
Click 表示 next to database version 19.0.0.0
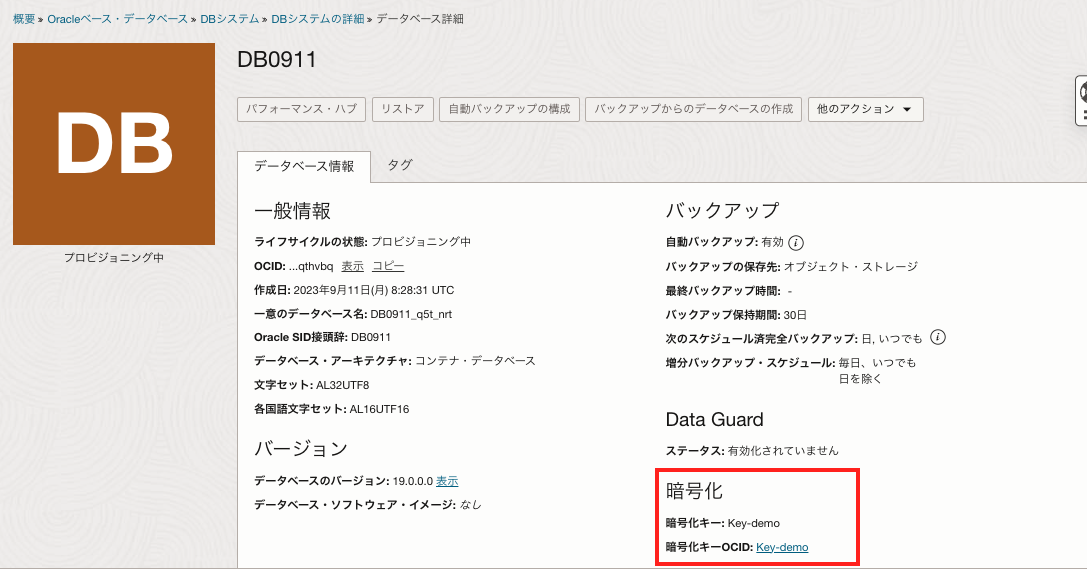tap(447, 481)
